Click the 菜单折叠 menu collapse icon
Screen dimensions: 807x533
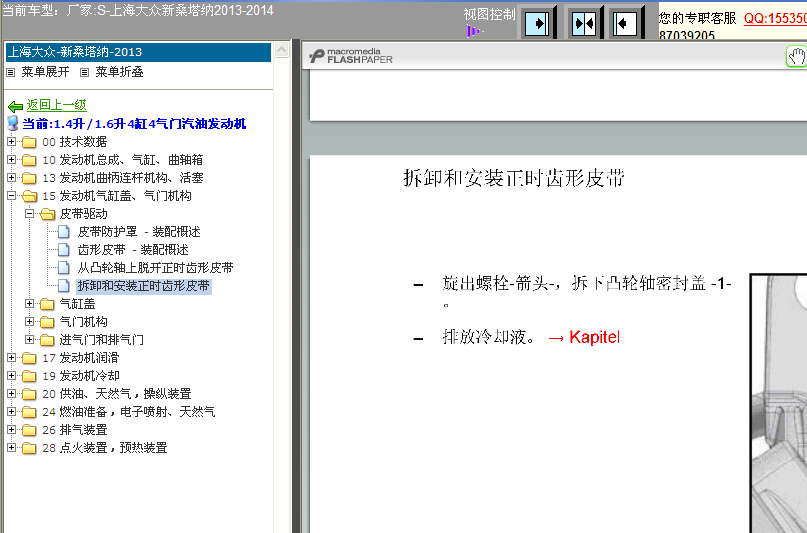point(85,72)
